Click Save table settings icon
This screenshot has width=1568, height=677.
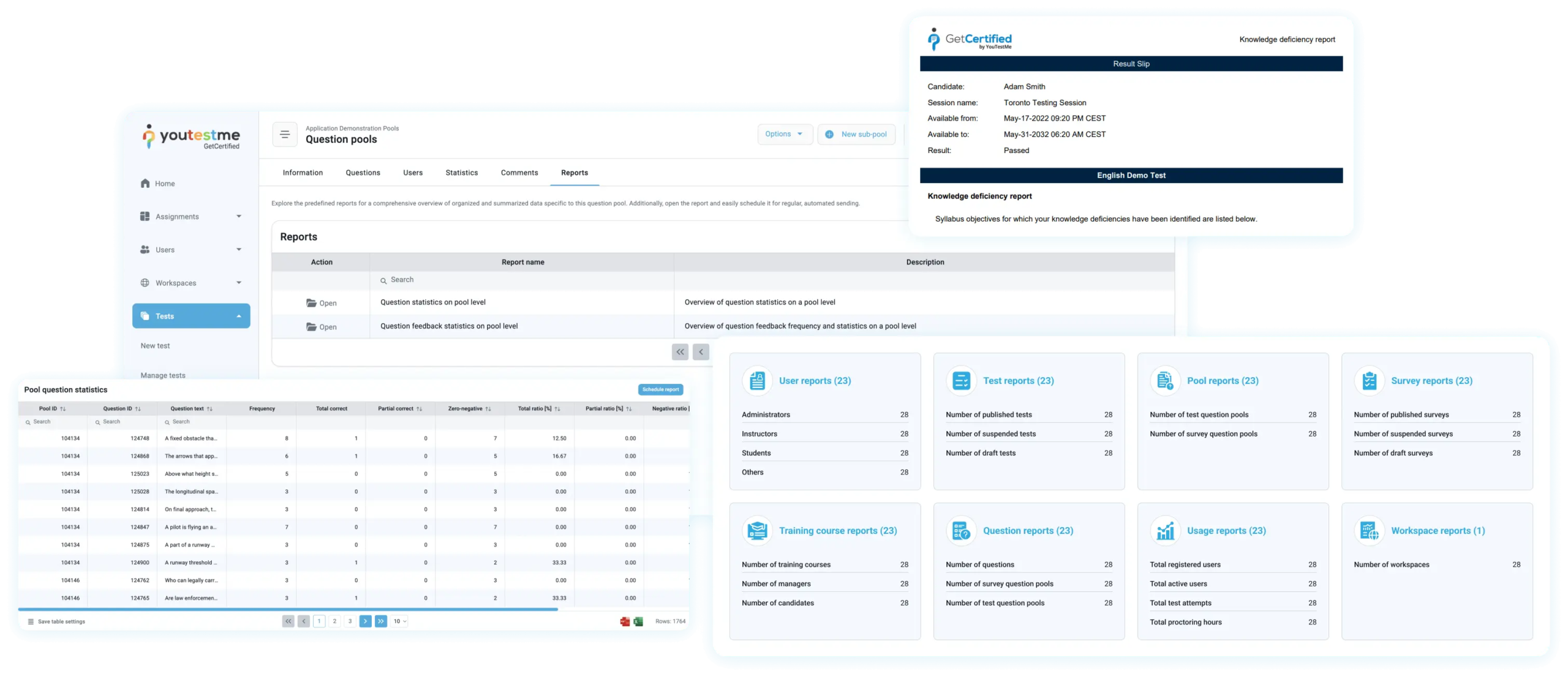click(31, 621)
